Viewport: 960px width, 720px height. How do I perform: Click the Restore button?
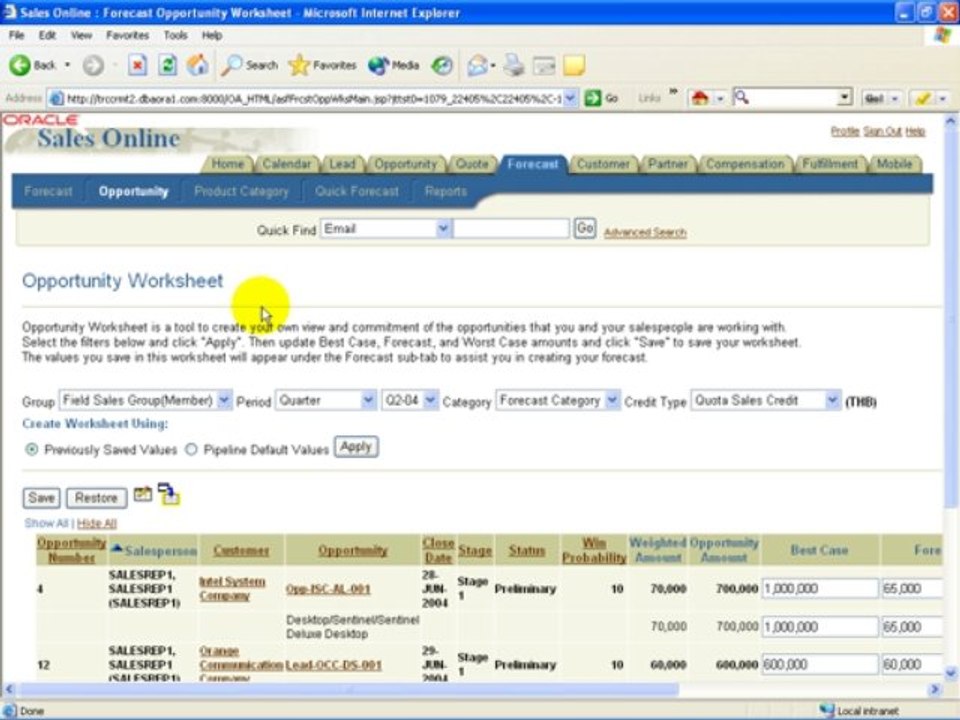pos(96,498)
